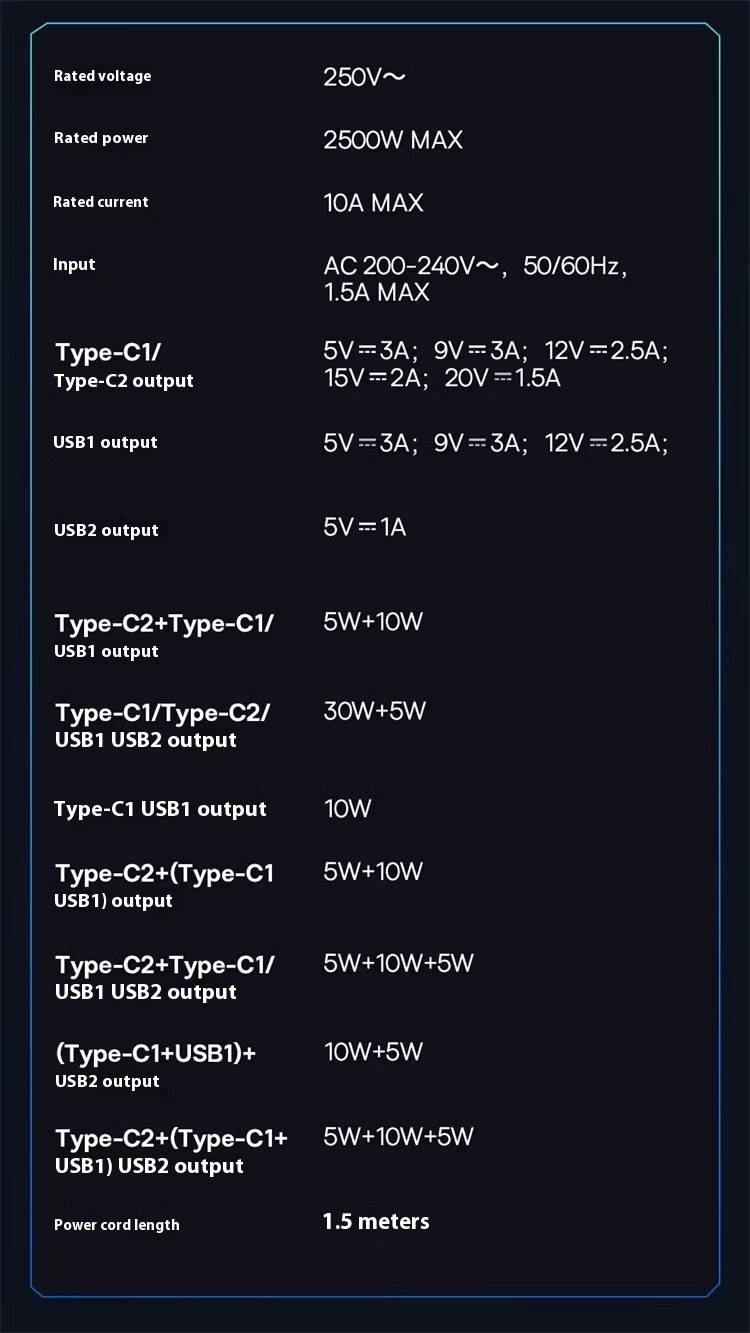750x1333 pixels.
Task: Click the Type-C1/Type-C2 output label
Action: coord(123,366)
